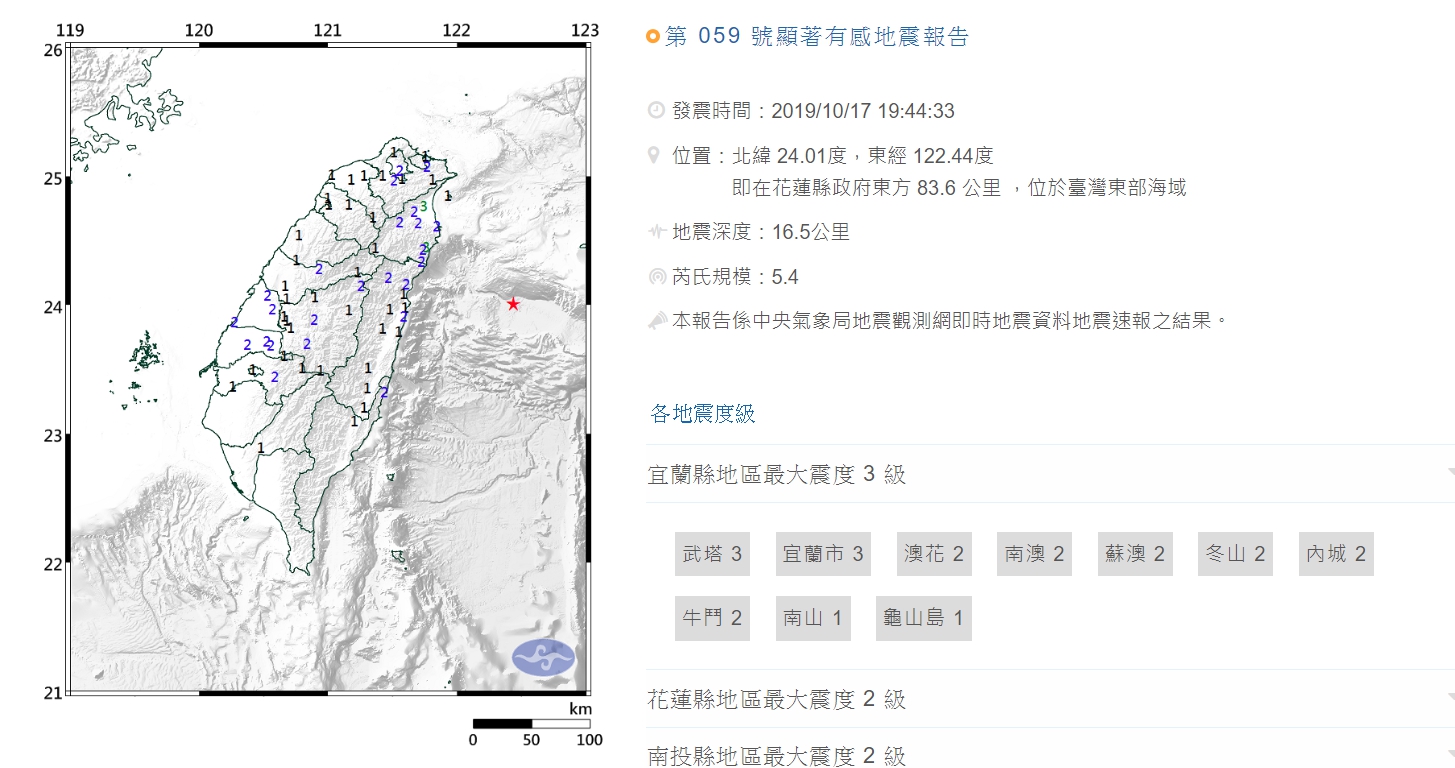Click the CWB logo watermark on the map
Image resolution: width=1455 pixels, height=768 pixels.
(x=545, y=657)
